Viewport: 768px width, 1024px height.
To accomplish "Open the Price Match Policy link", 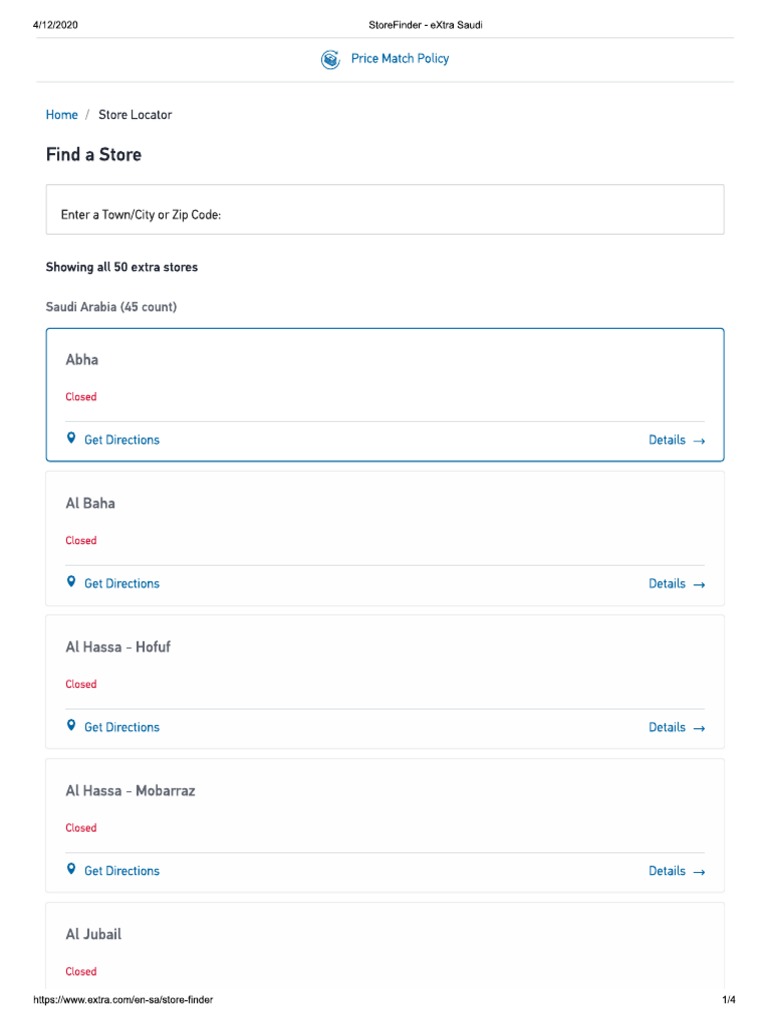I will pyautogui.click(x=399, y=59).
